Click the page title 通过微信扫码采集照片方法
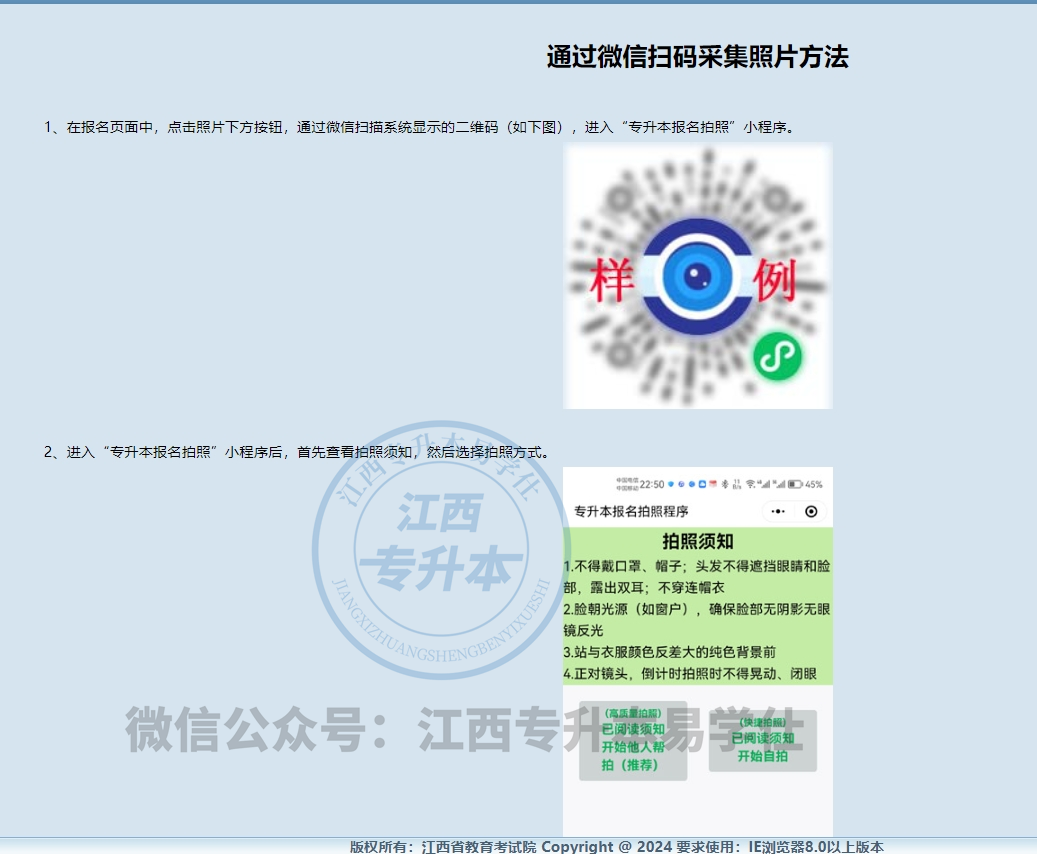This screenshot has height=854, width=1037. point(698,57)
